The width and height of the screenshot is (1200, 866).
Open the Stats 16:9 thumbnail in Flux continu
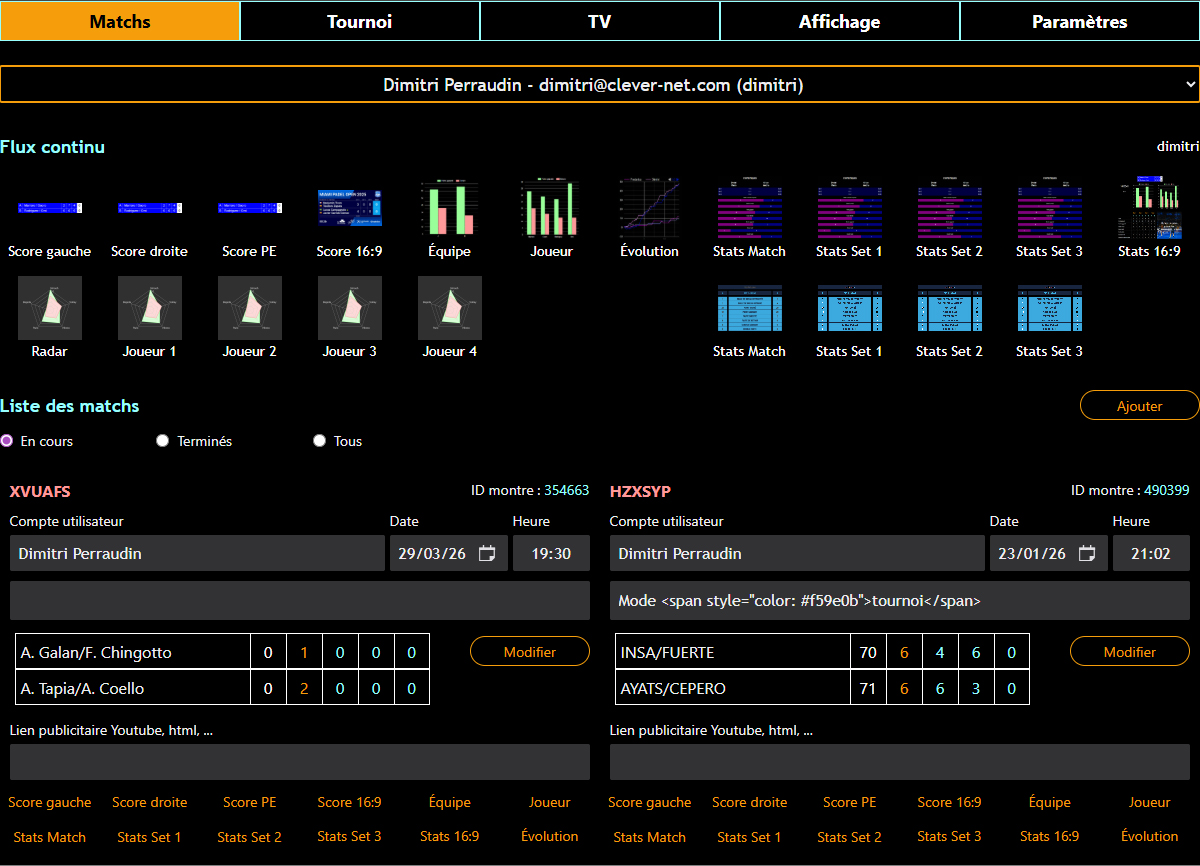[1149, 208]
